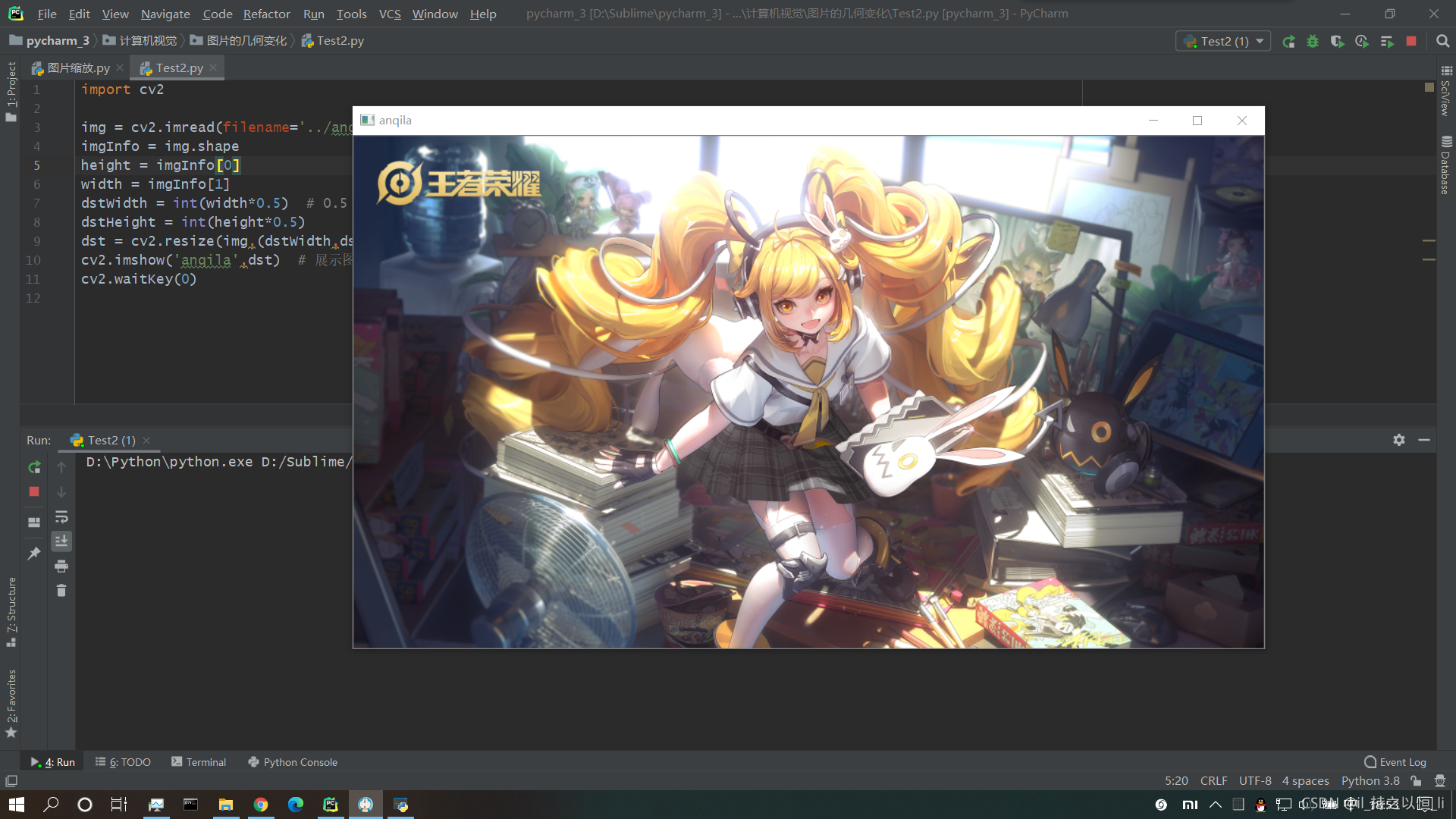
Task: Open the VCS menu
Action: click(x=390, y=14)
